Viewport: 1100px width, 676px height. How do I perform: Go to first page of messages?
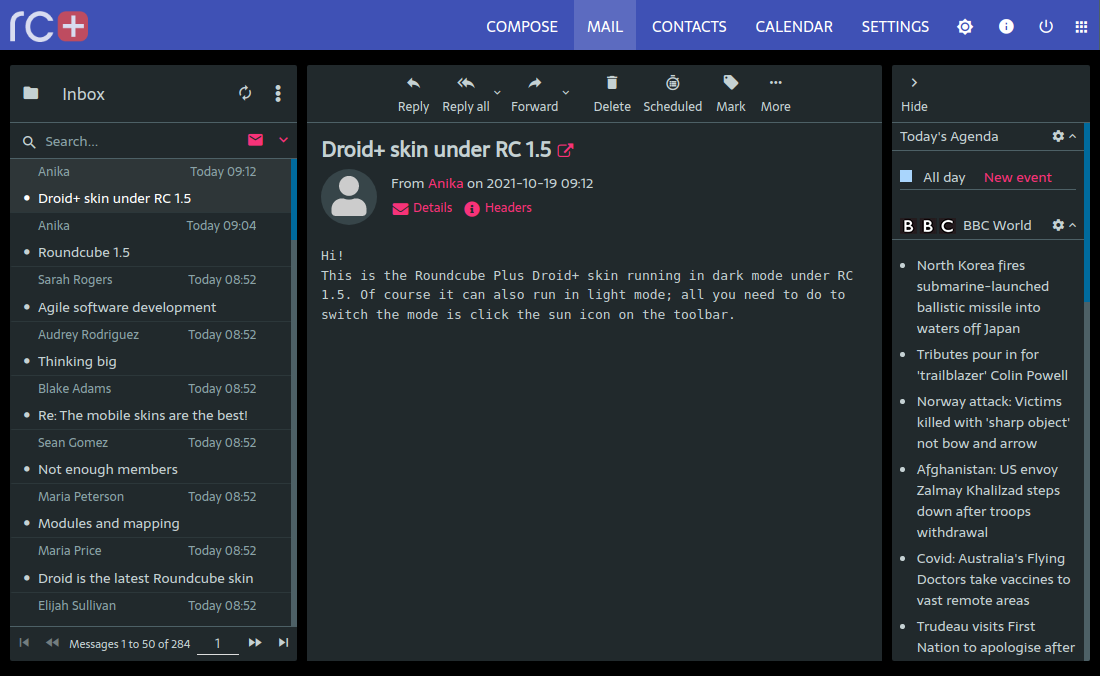[x=24, y=642]
